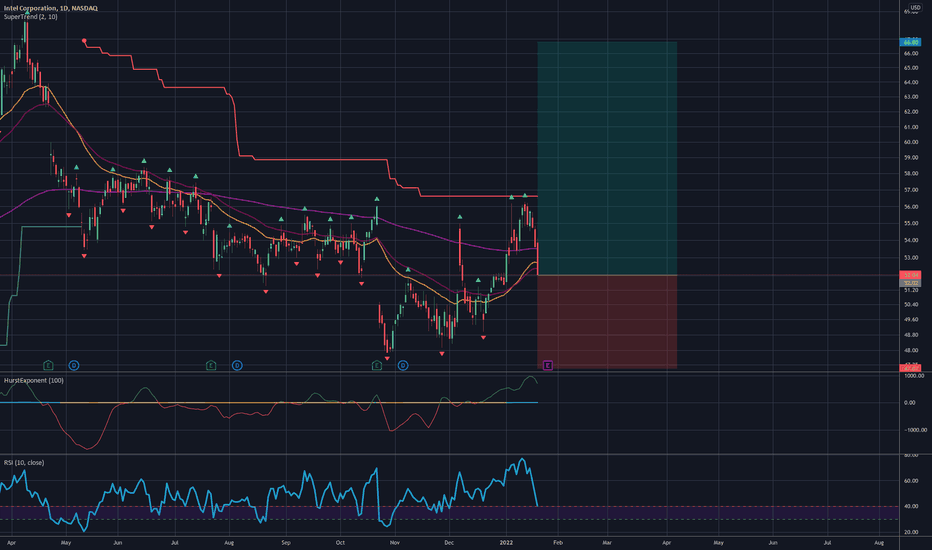
Task: Click the 57.00 price axis label
Action: pos(911,190)
